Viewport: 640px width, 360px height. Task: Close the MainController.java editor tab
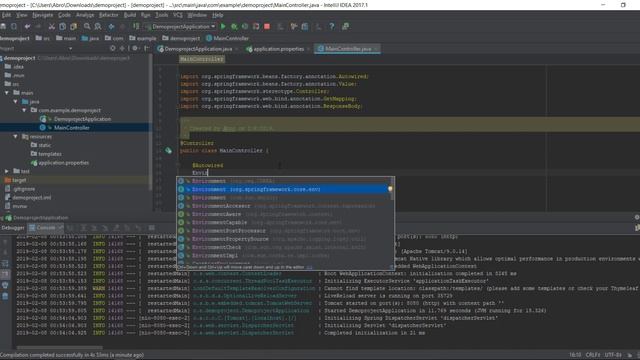pyautogui.click(x=376, y=49)
